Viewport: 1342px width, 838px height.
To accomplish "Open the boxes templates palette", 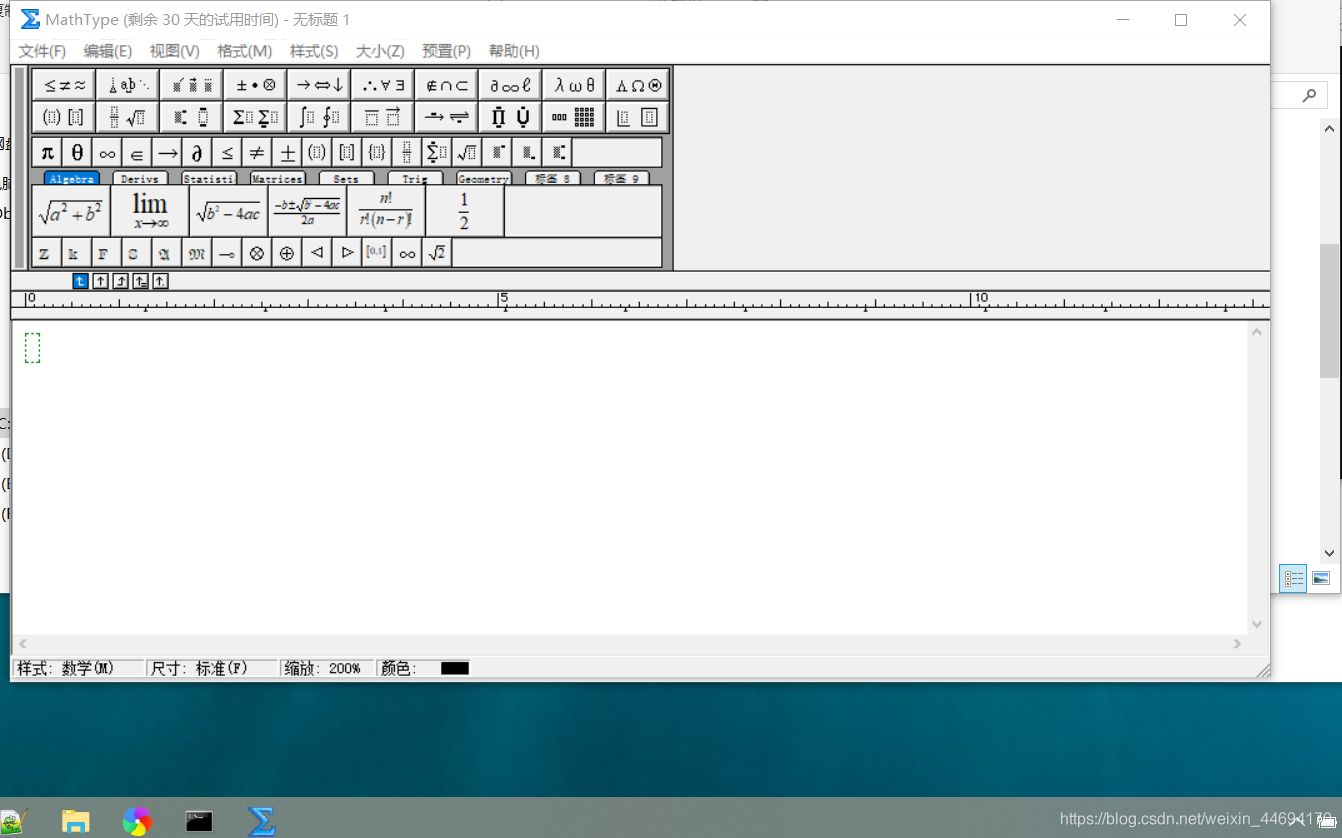I will tap(638, 117).
